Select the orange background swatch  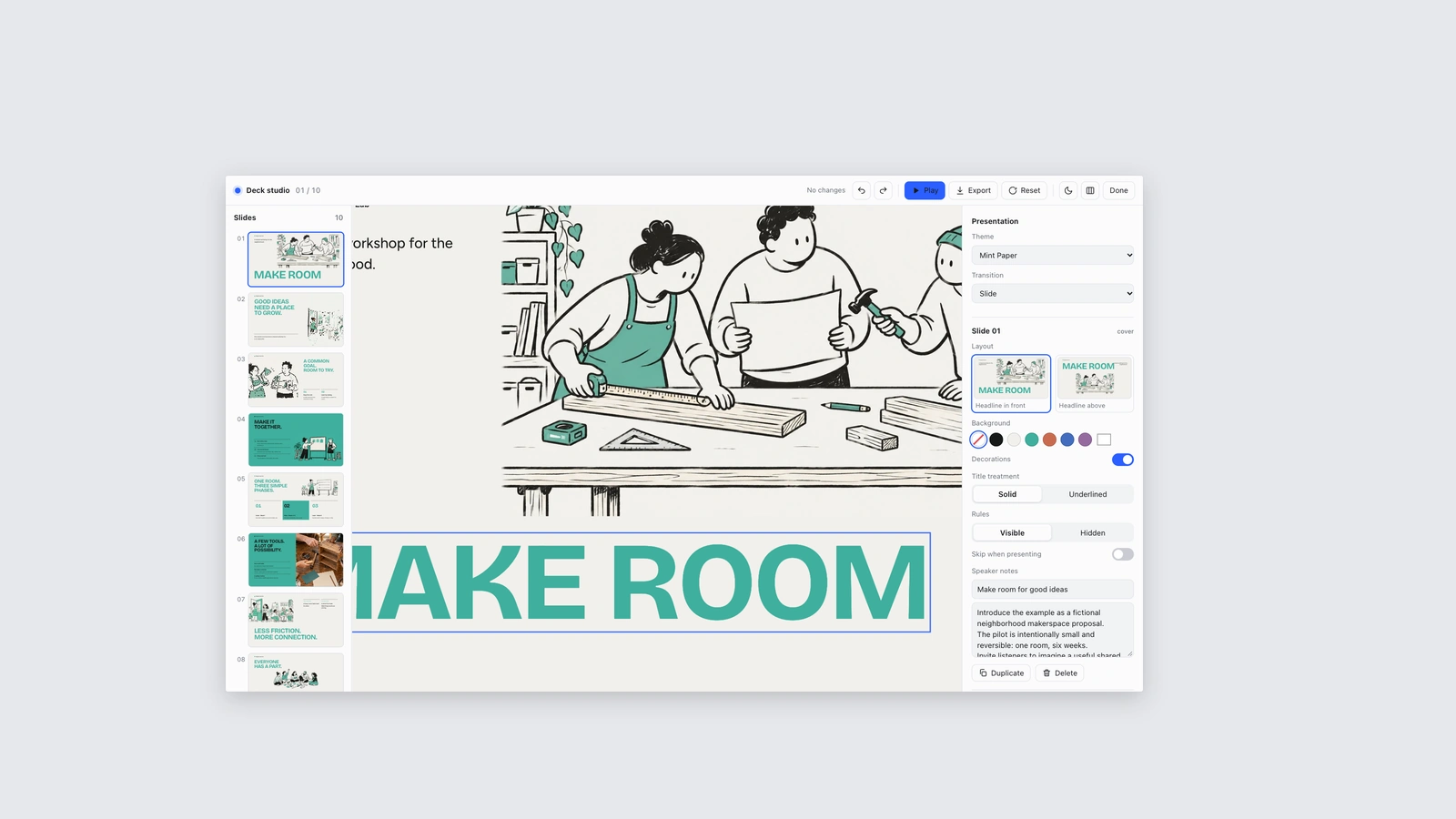[1049, 440]
